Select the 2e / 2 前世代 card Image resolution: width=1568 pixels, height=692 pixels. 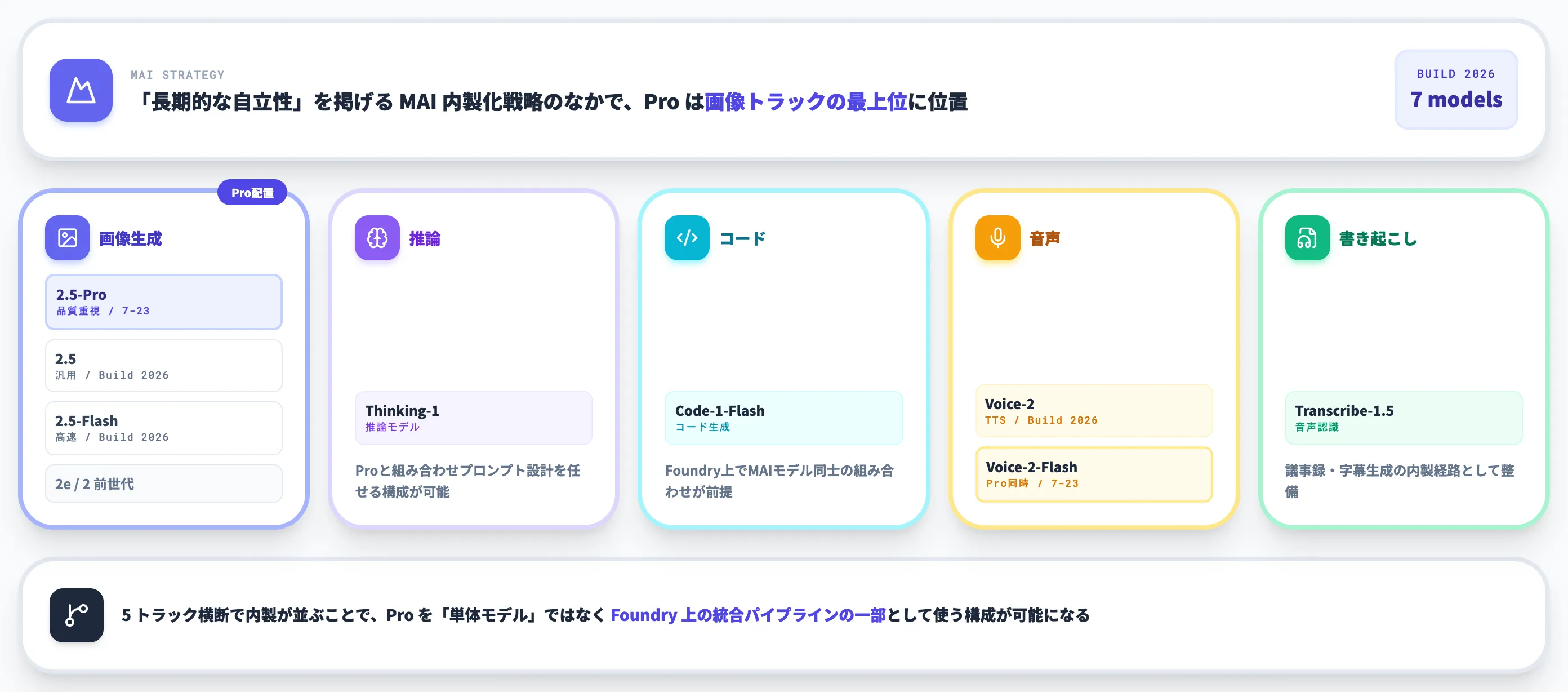[164, 483]
